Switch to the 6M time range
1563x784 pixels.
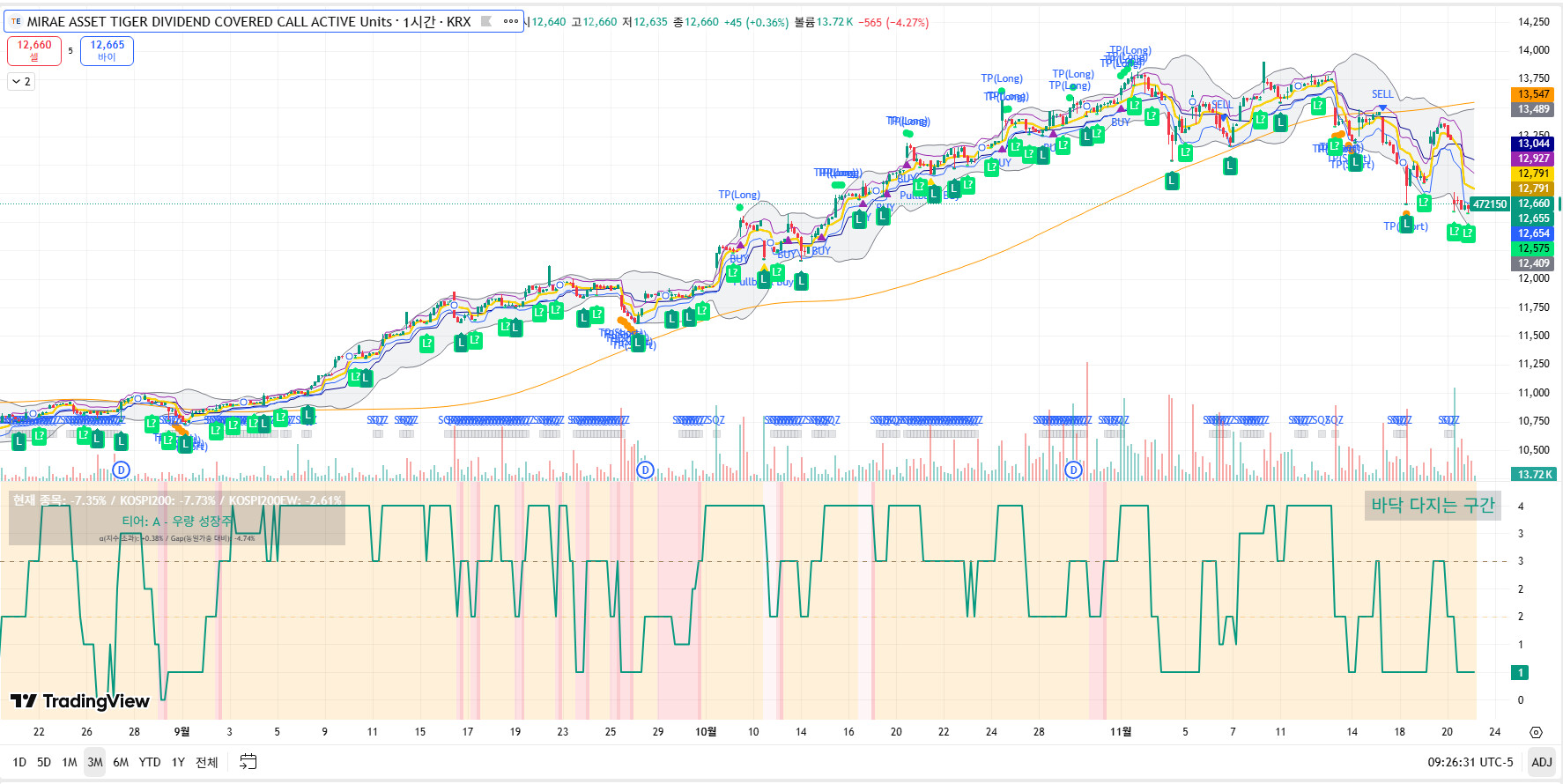point(121,762)
